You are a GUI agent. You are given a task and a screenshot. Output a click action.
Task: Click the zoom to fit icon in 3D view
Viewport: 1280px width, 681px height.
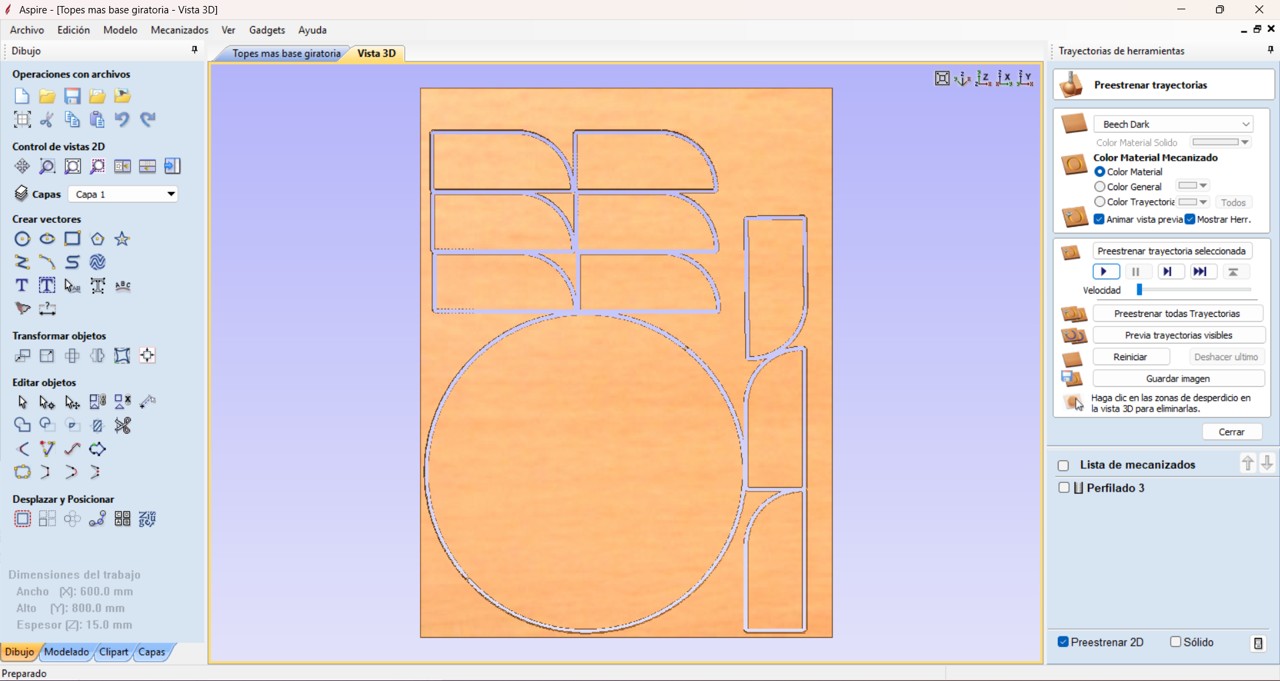942,79
